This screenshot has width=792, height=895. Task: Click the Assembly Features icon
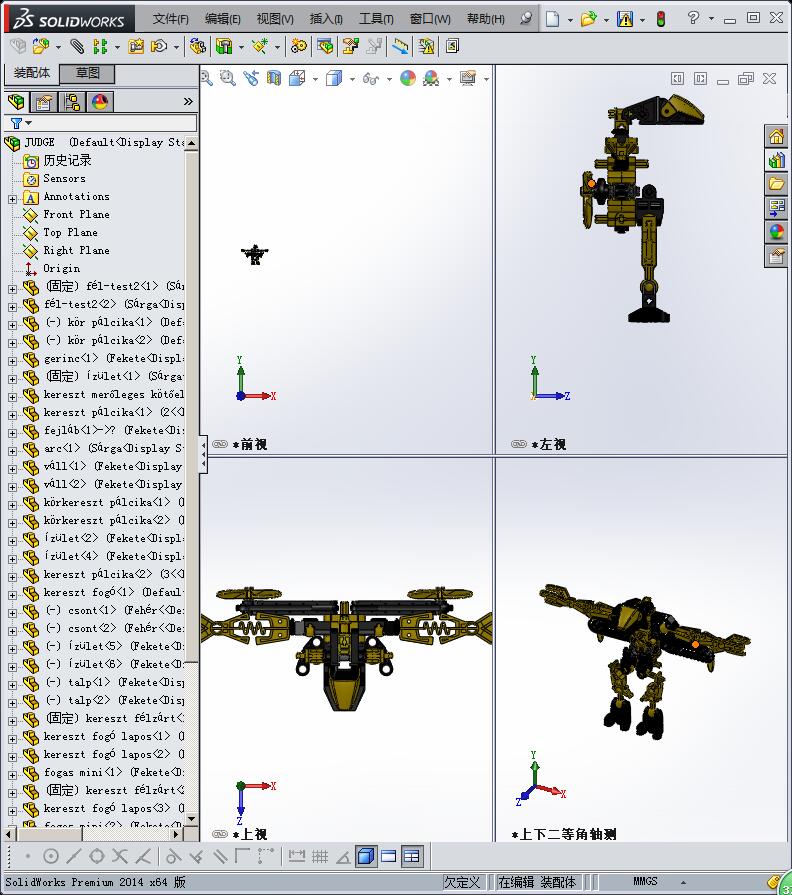224,46
